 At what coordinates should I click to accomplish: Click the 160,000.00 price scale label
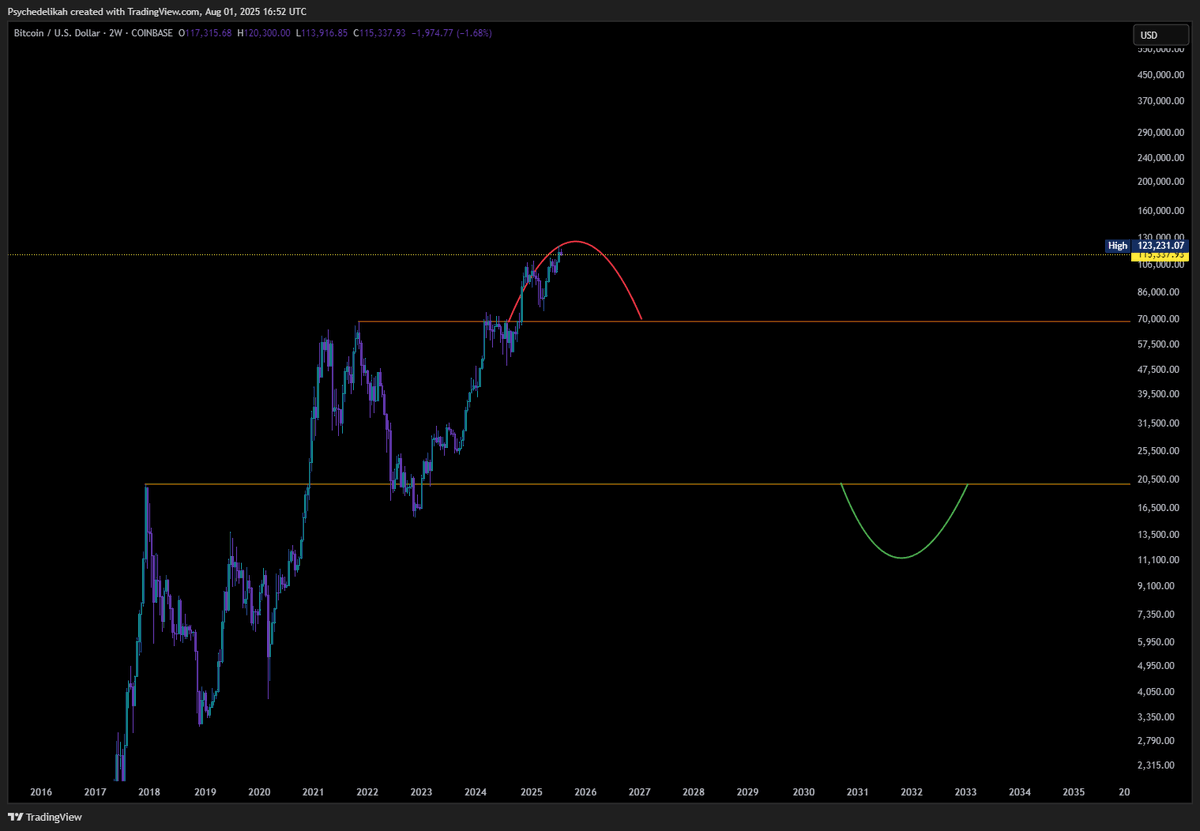(1160, 211)
